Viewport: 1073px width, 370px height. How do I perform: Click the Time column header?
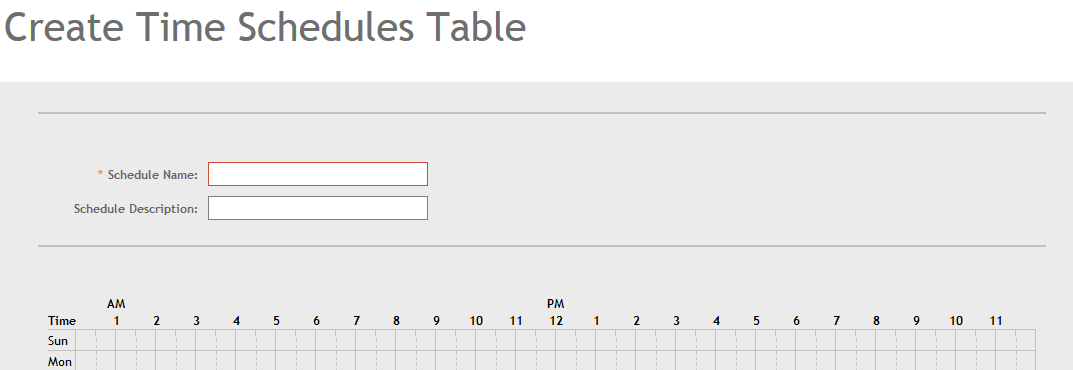(x=62, y=321)
